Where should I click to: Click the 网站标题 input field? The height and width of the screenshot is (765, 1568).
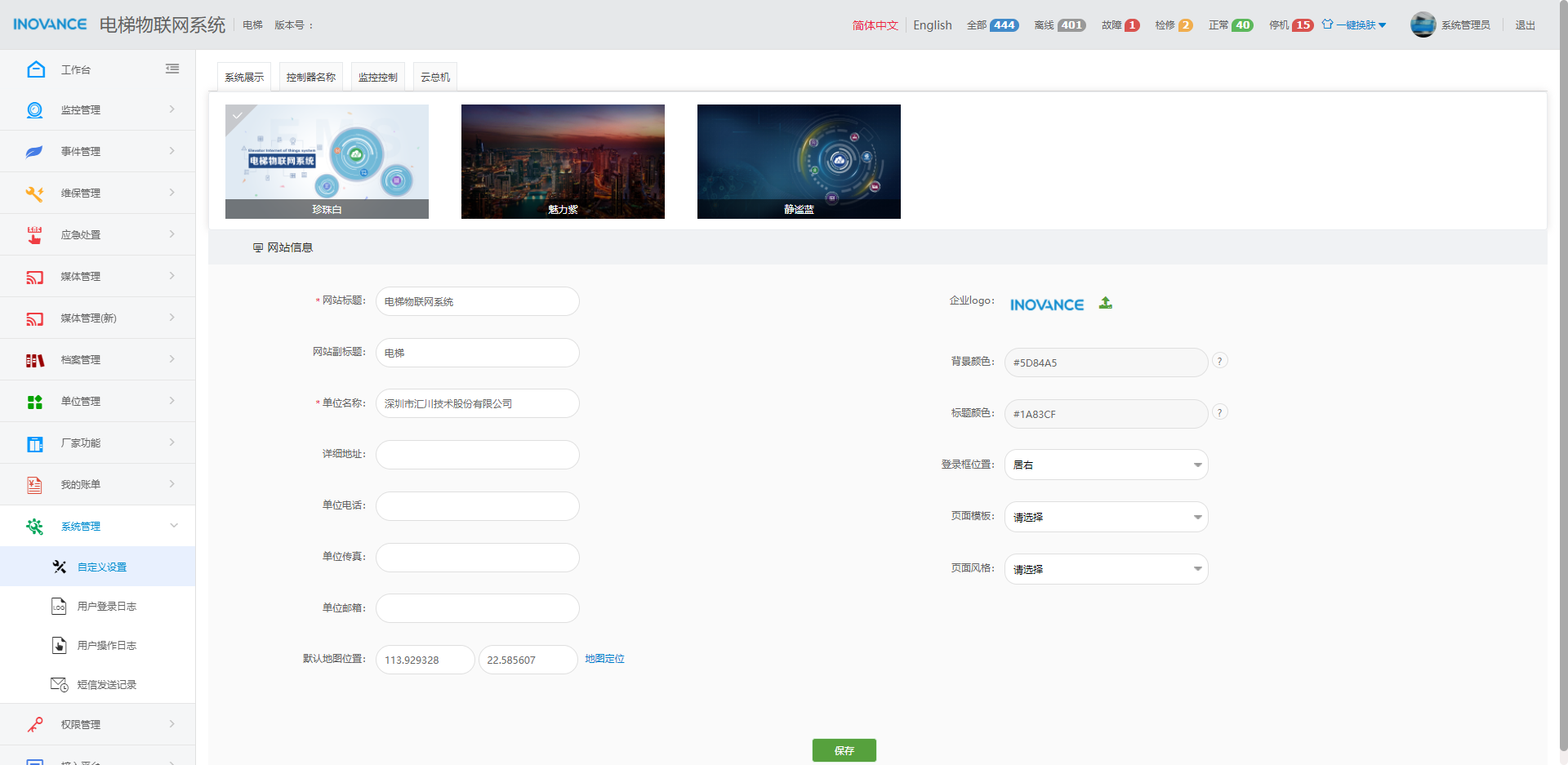(x=478, y=301)
